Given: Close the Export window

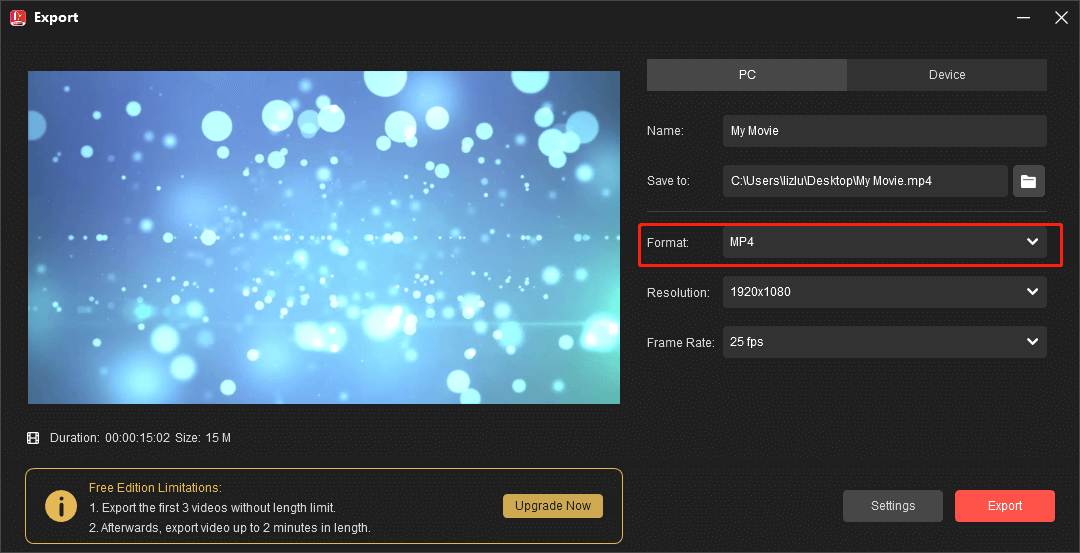Looking at the screenshot, I should click(x=1061, y=17).
